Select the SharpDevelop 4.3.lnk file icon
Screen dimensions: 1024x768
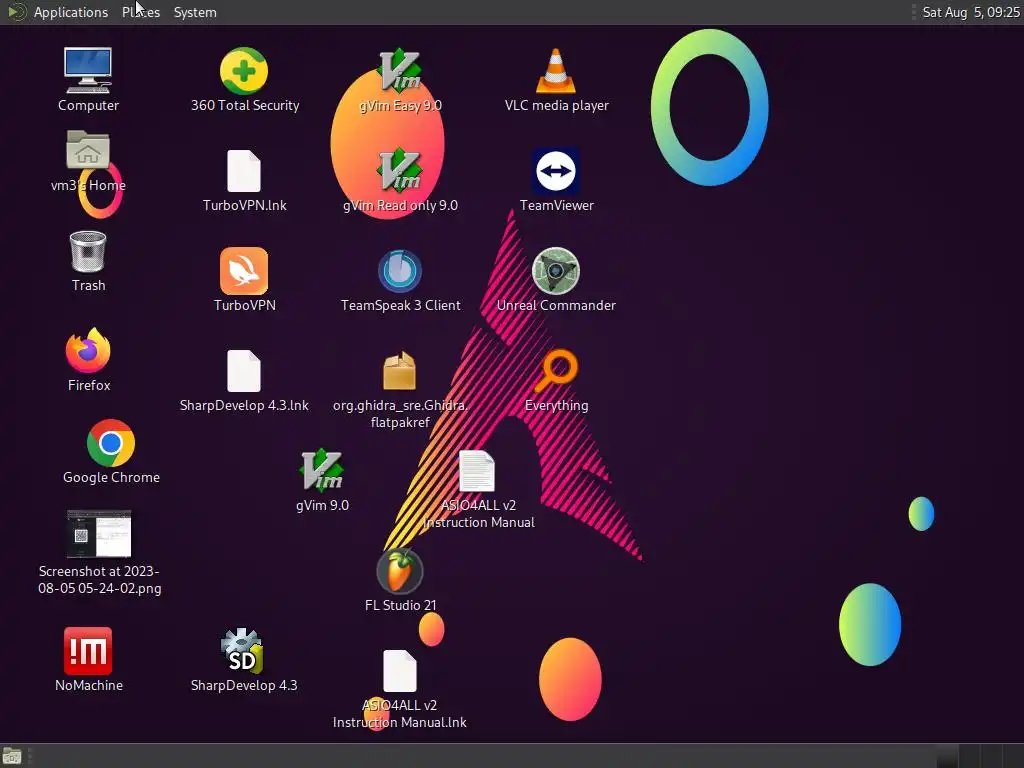tap(244, 371)
